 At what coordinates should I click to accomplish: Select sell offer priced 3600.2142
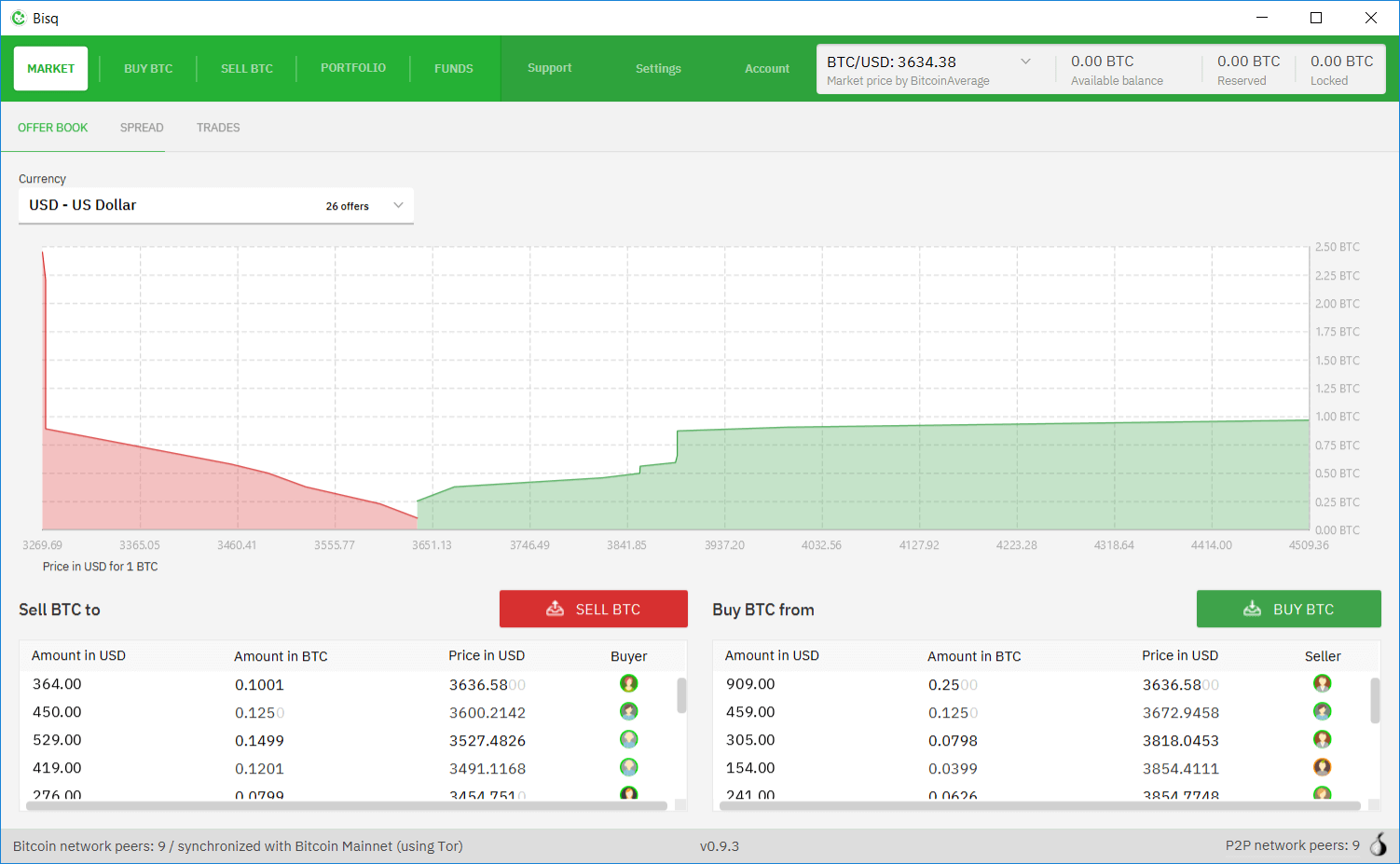(347, 712)
